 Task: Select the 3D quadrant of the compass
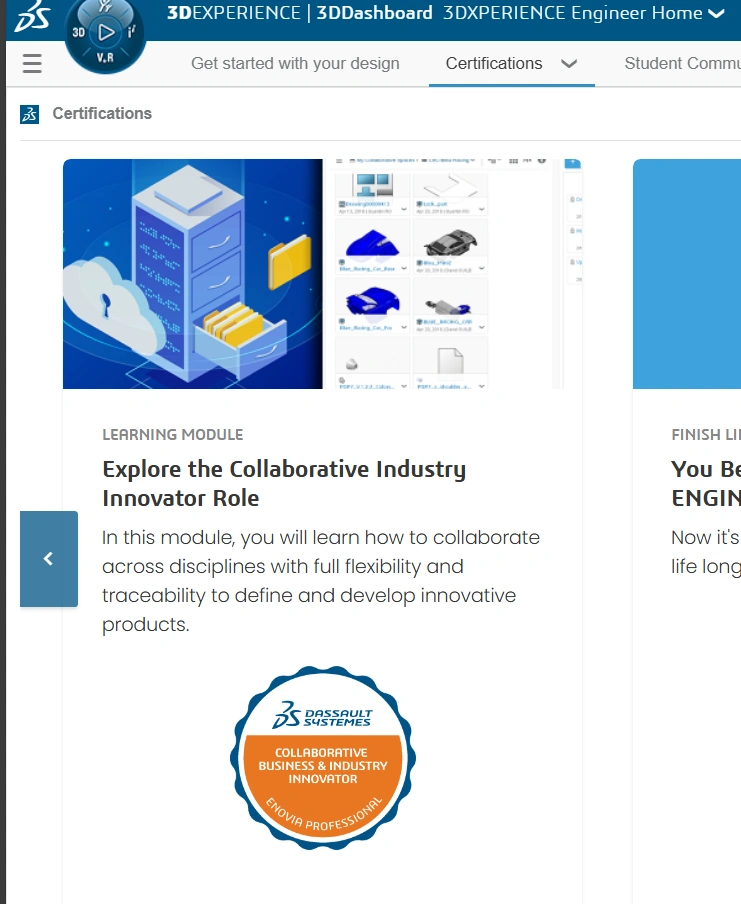tap(78, 32)
